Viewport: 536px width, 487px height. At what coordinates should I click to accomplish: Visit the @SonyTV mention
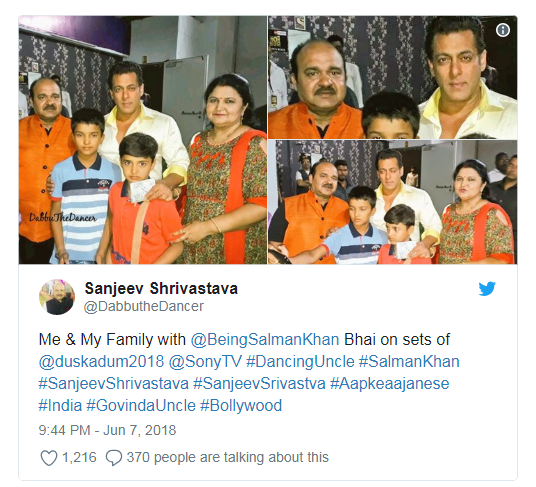pyautogui.click(x=205, y=362)
